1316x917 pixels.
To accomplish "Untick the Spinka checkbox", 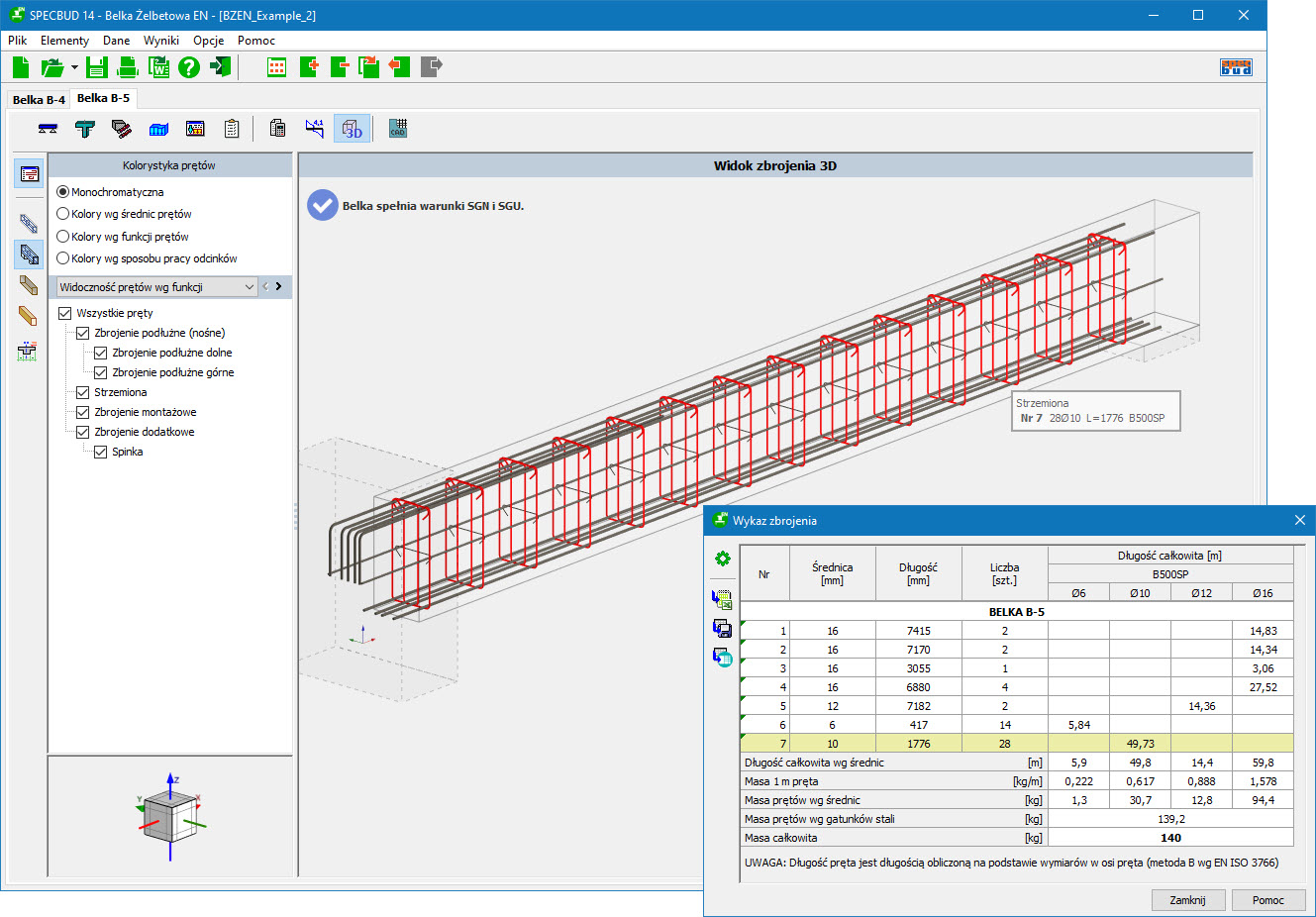I will point(101,452).
